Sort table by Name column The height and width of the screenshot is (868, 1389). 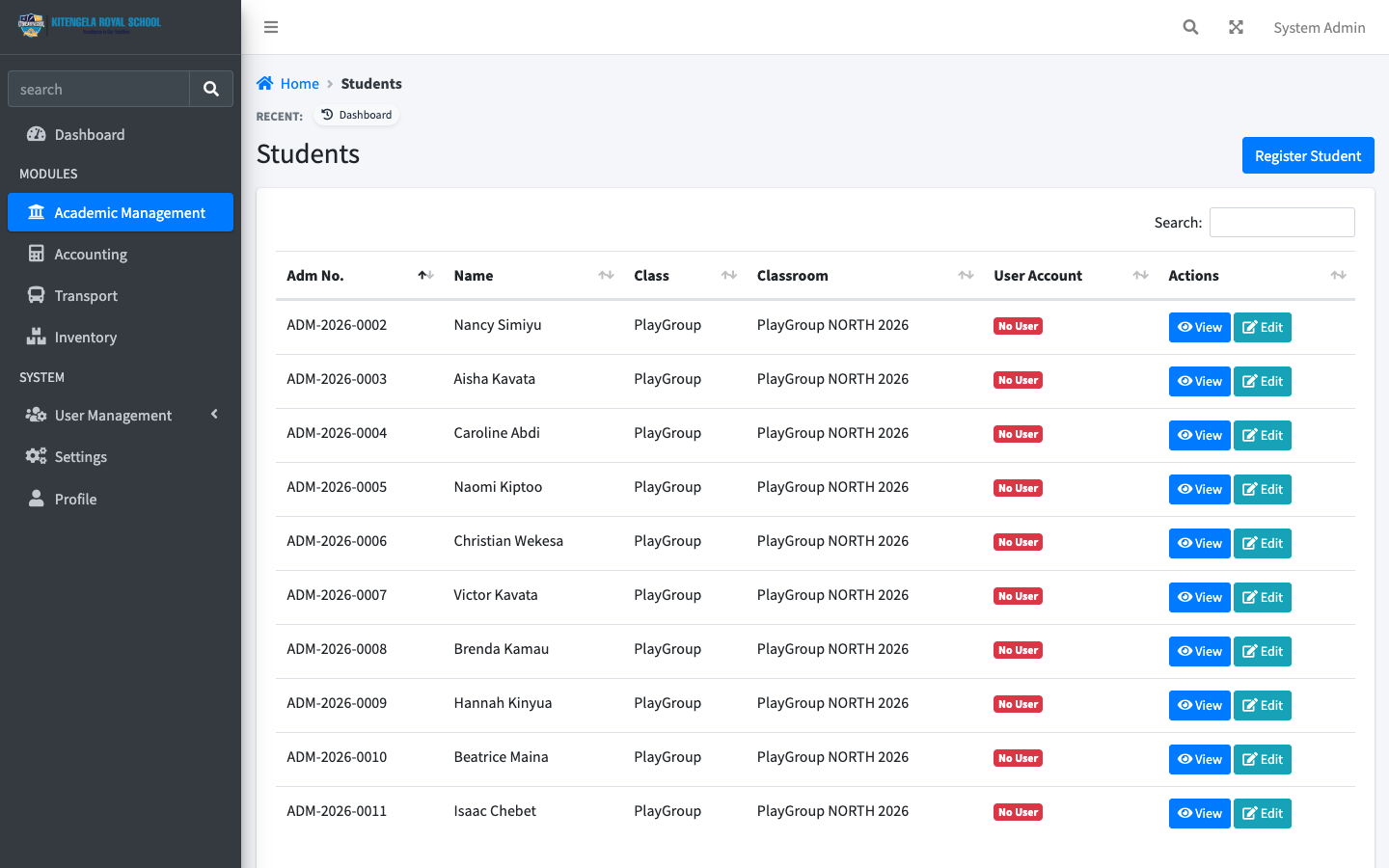(x=532, y=276)
